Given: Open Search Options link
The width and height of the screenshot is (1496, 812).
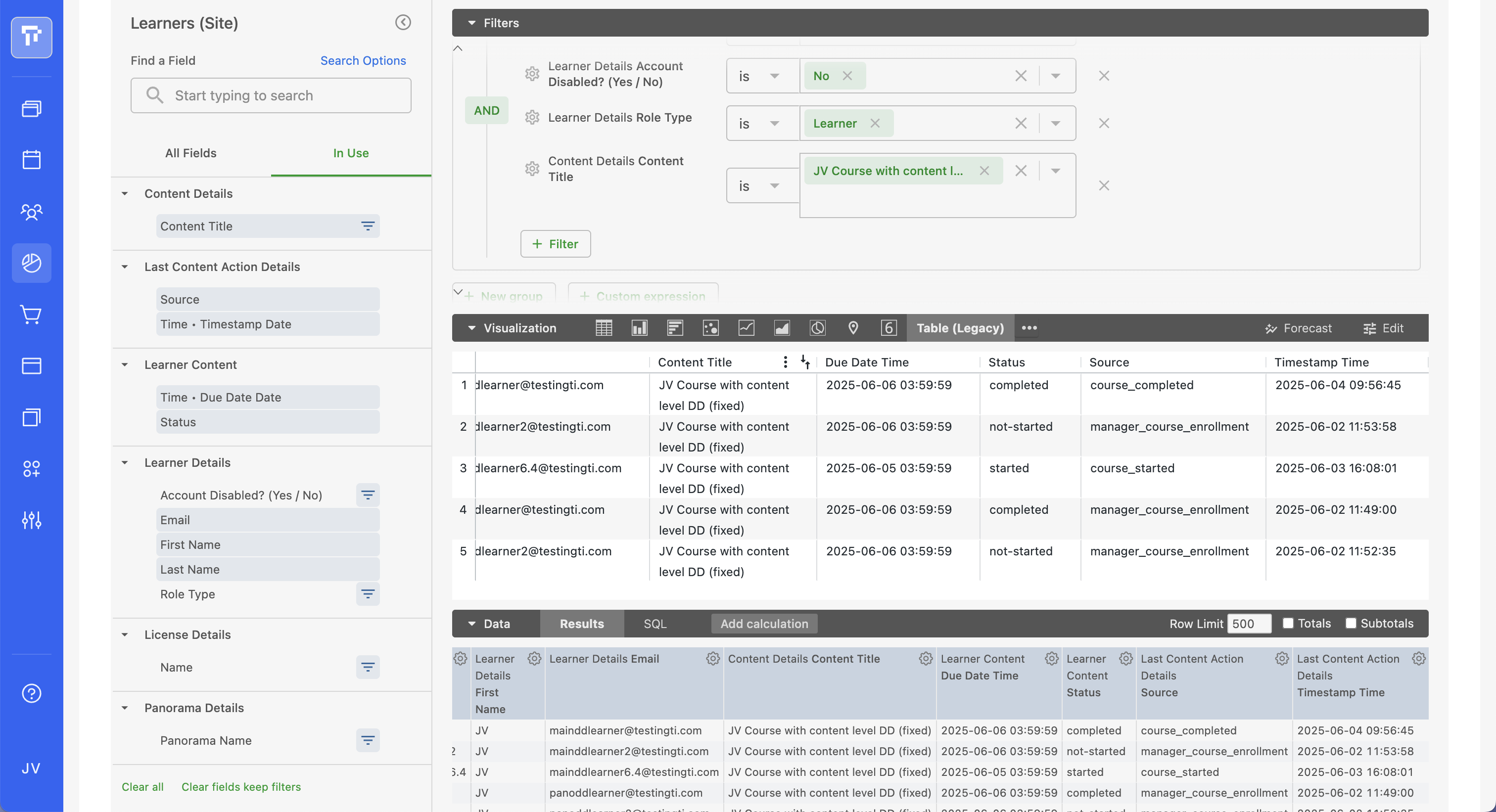Looking at the screenshot, I should tap(363, 60).
